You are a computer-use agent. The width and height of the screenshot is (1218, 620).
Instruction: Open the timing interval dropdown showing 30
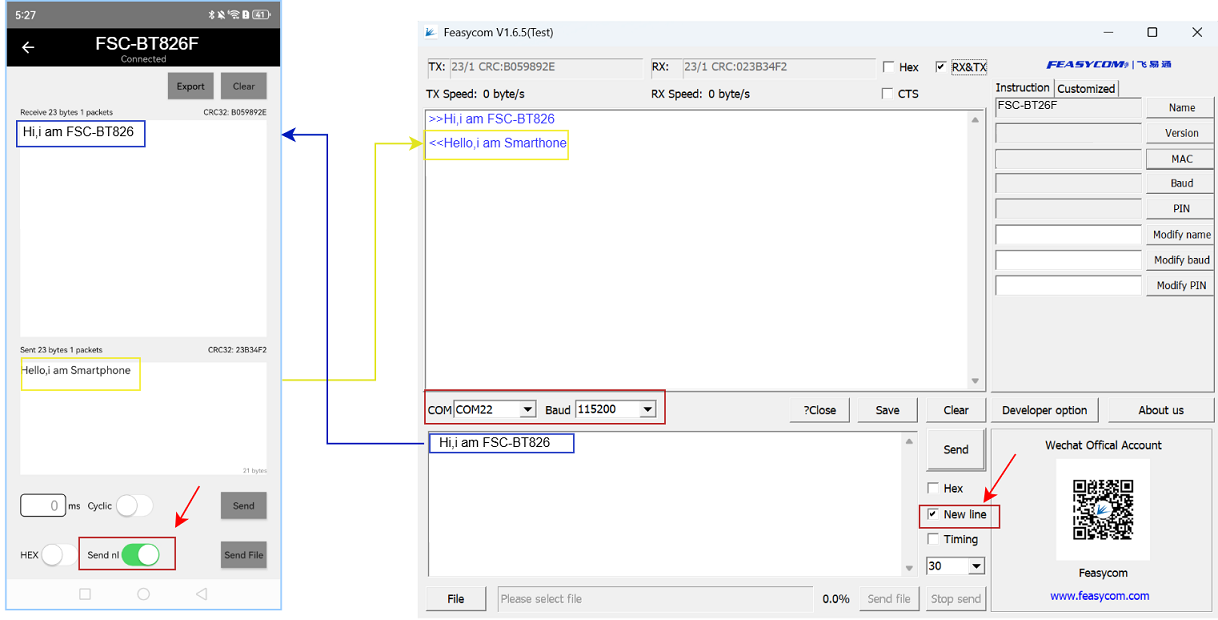(x=976, y=566)
